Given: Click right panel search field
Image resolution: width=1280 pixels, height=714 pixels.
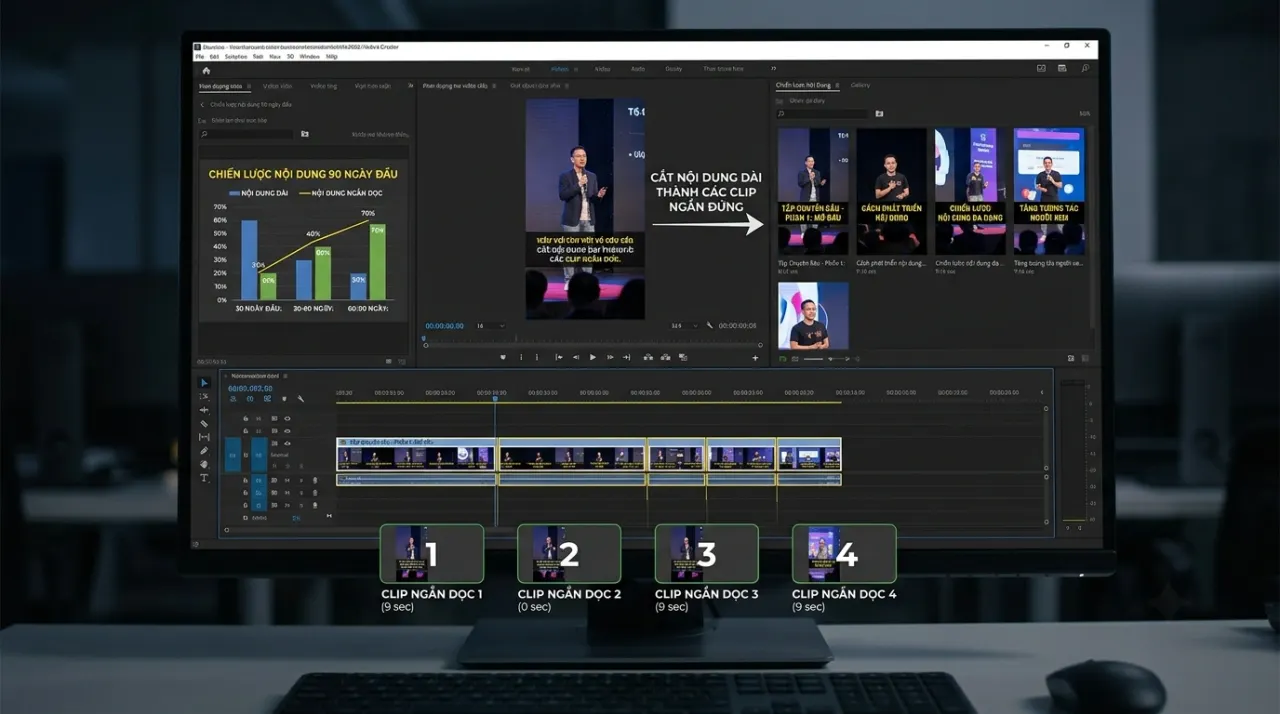Looking at the screenshot, I should tap(822, 114).
